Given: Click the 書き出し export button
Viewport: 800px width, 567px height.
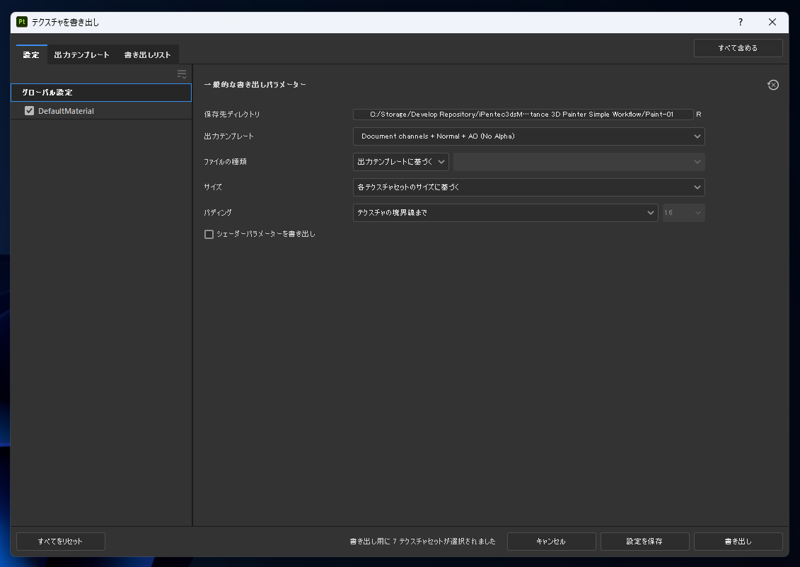Looking at the screenshot, I should click(738, 541).
